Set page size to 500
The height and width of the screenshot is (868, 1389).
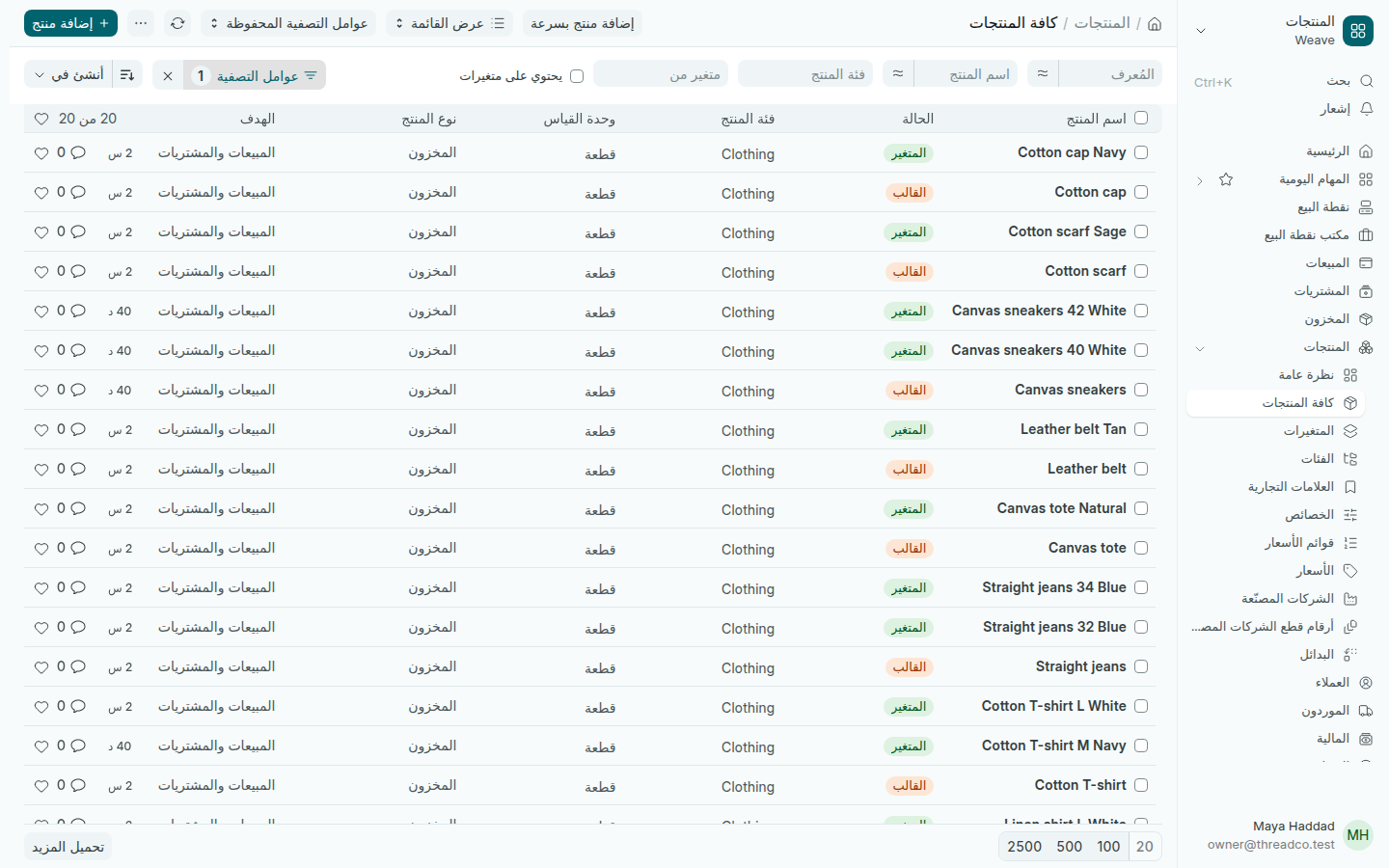click(1070, 847)
